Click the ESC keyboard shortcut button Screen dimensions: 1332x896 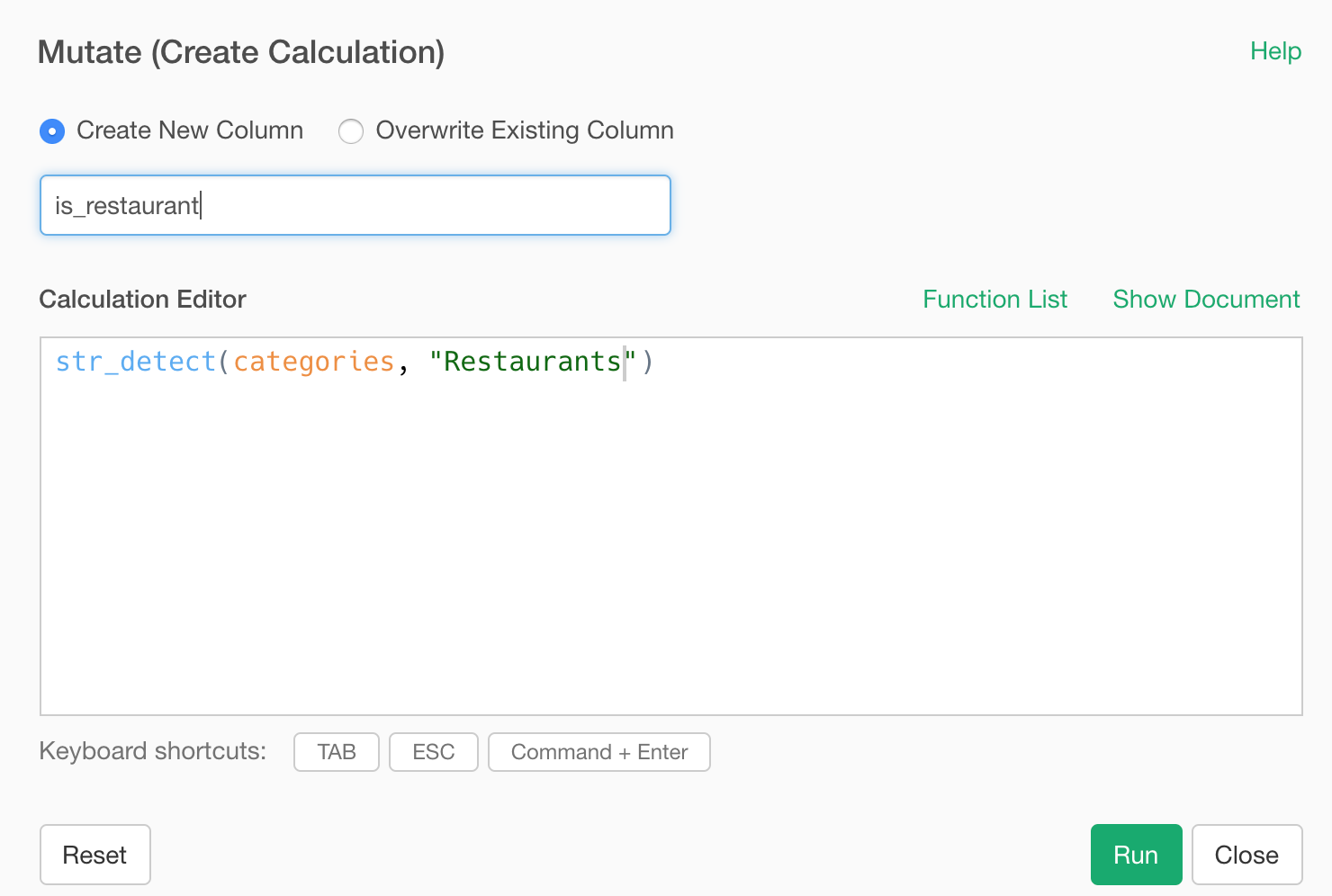pyautogui.click(x=434, y=752)
